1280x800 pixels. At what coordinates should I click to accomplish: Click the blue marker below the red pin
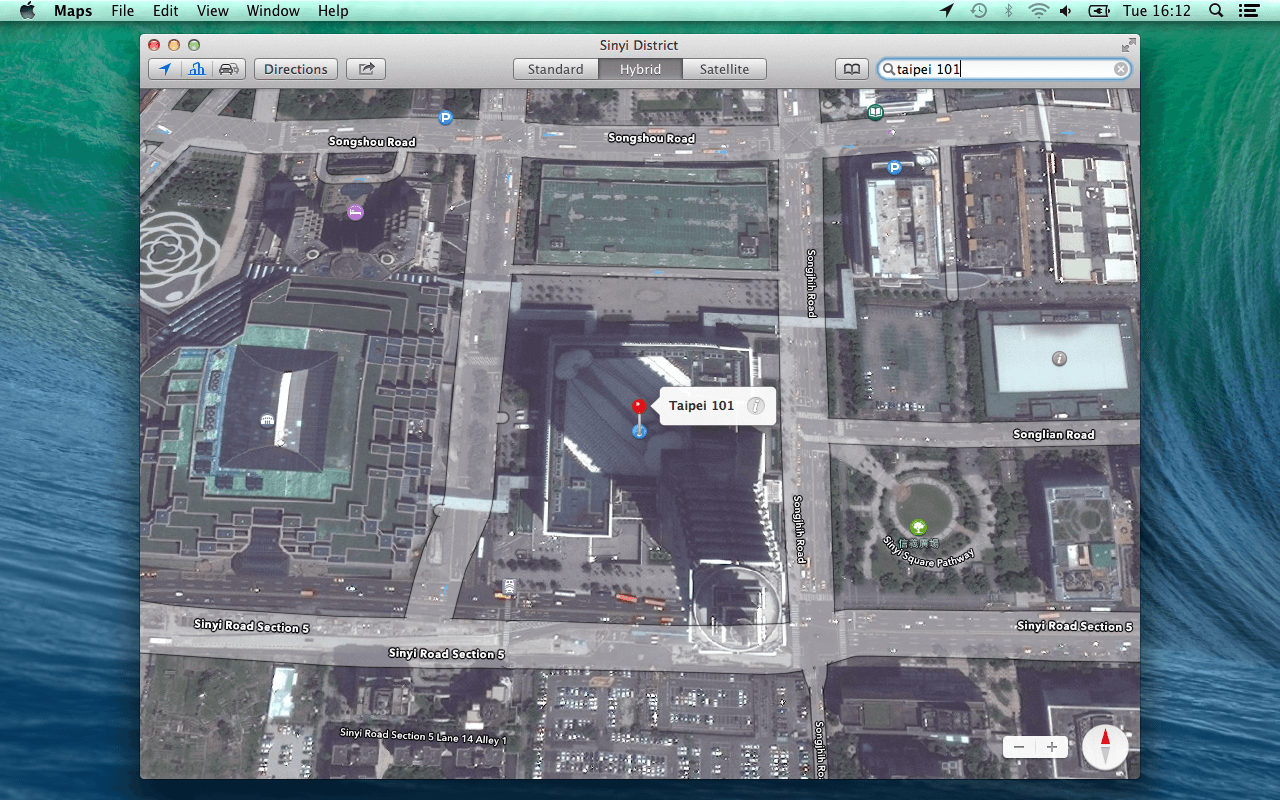point(639,431)
